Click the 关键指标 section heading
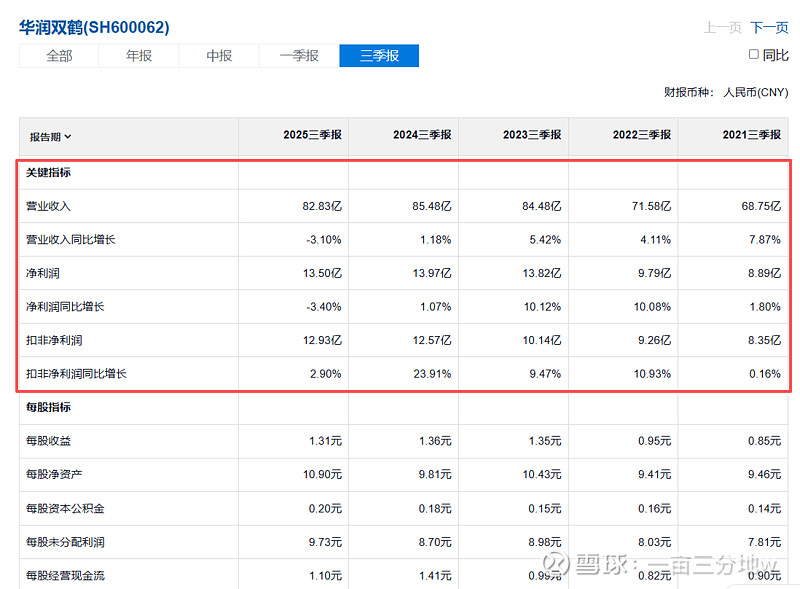The width and height of the screenshot is (800, 589). click(48, 173)
